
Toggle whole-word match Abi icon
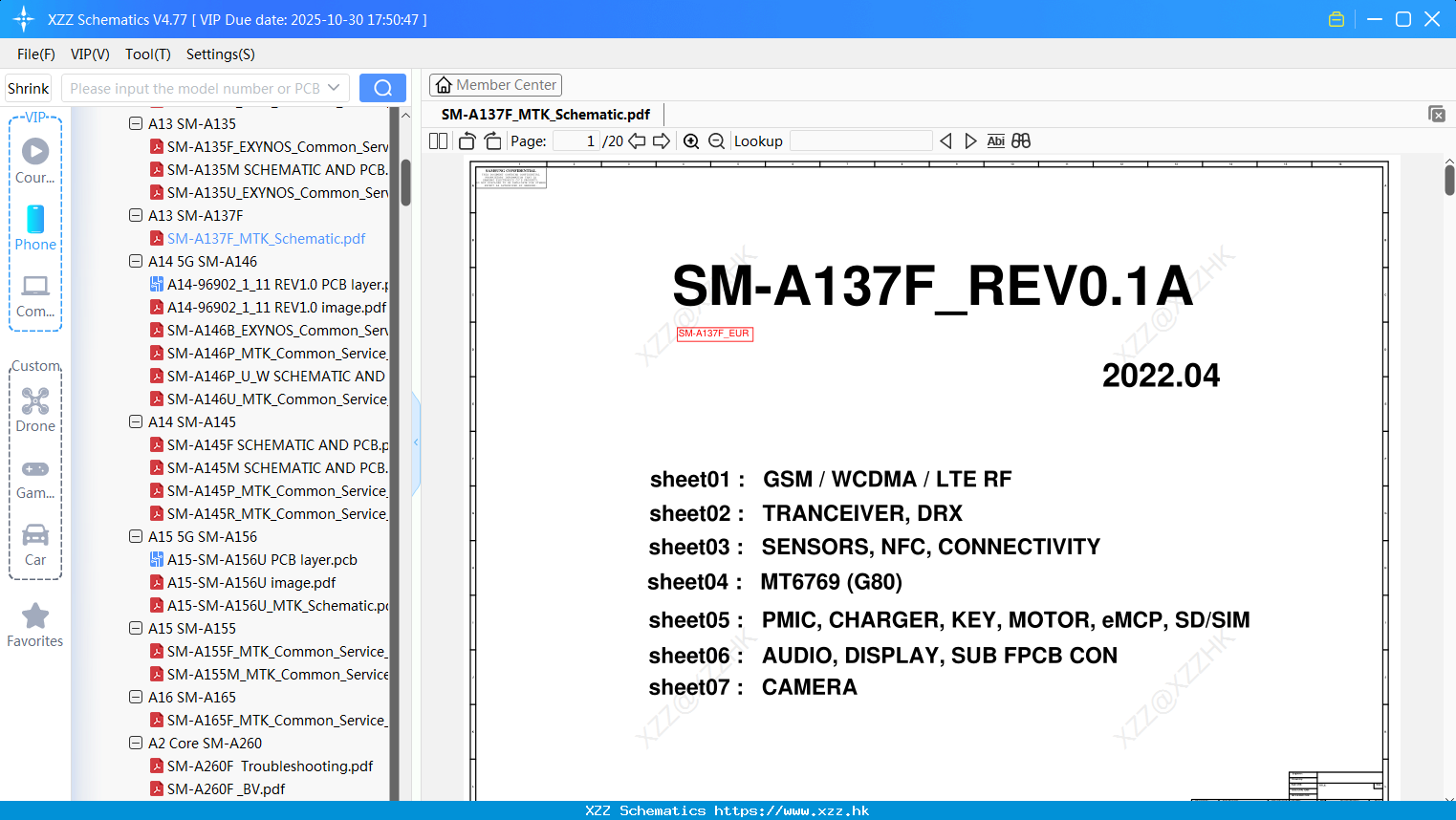[x=995, y=140]
